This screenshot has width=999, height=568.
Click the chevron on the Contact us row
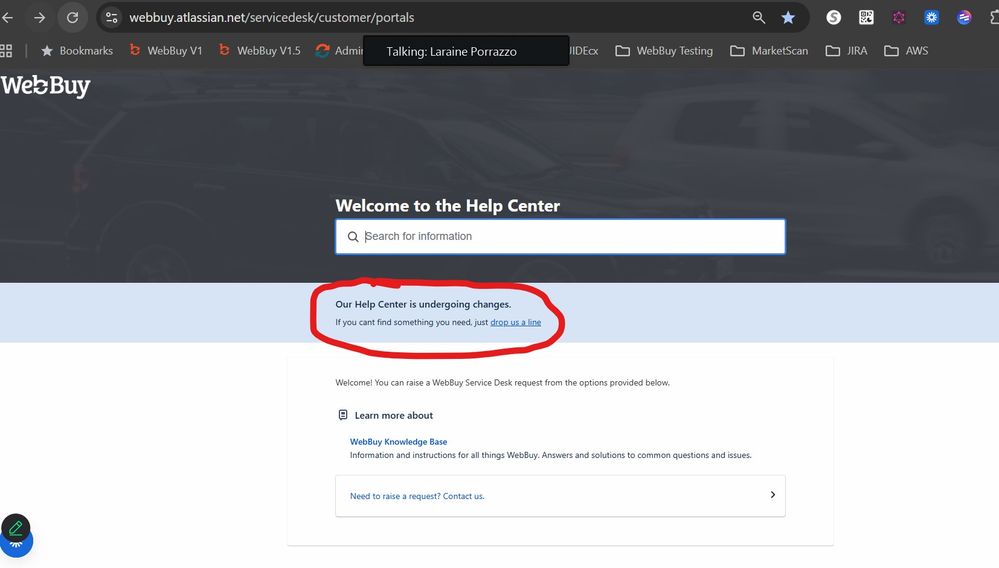coord(772,495)
